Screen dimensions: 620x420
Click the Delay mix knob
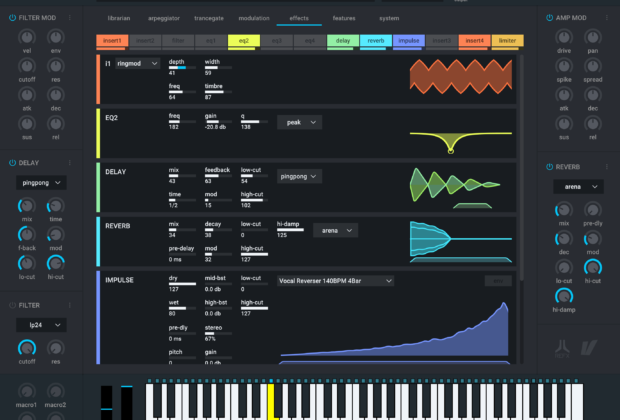(x=27, y=206)
